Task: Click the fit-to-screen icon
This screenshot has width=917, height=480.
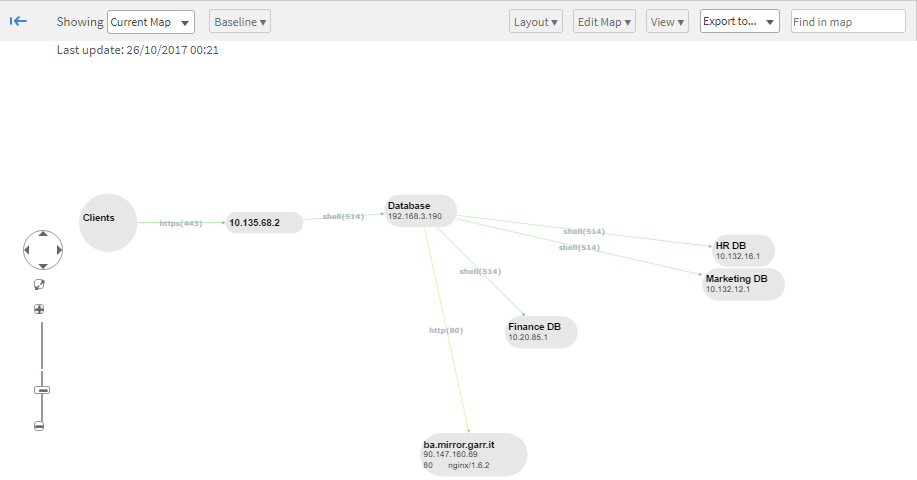Action: click(x=39, y=285)
